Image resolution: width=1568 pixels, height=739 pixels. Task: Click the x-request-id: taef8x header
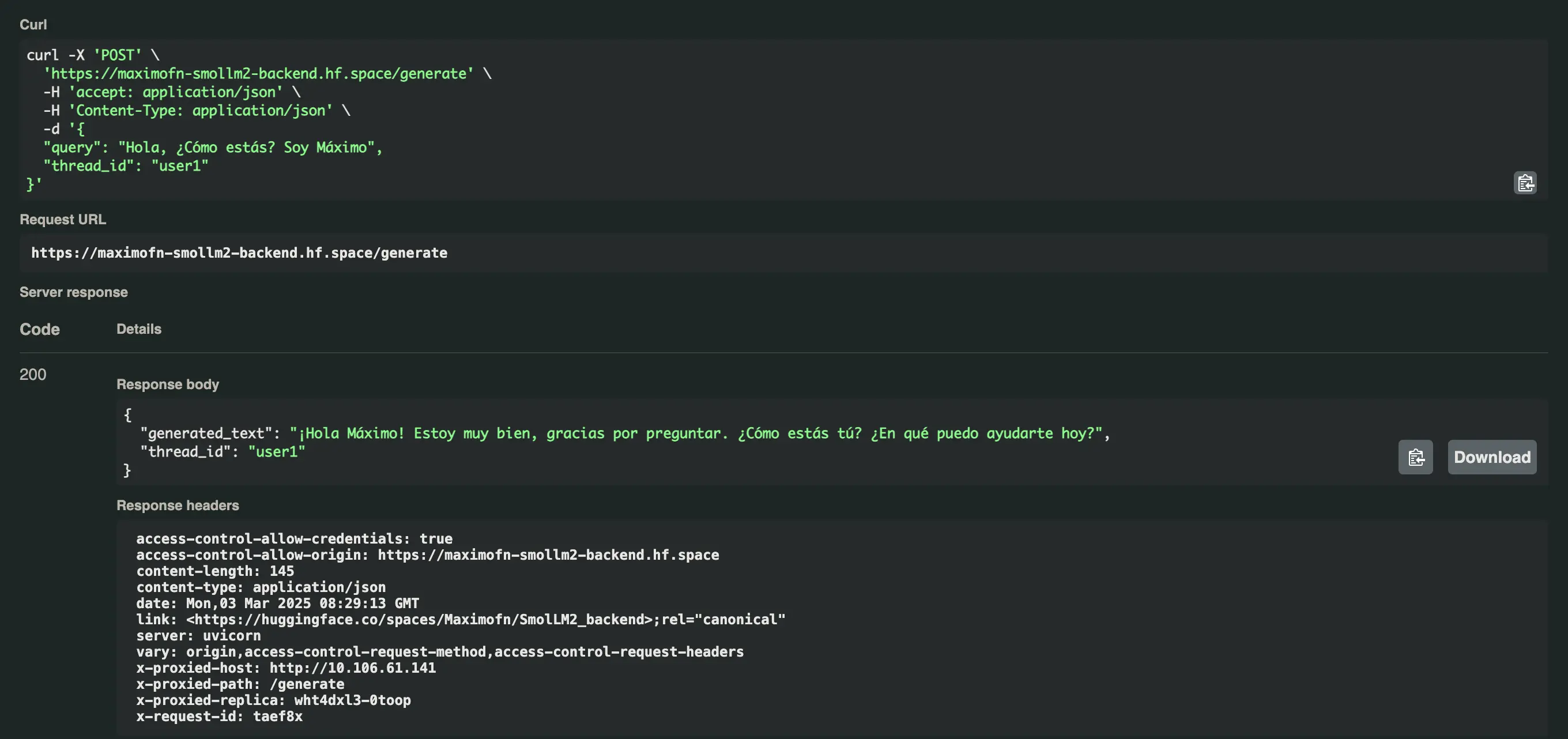pyautogui.click(x=219, y=716)
